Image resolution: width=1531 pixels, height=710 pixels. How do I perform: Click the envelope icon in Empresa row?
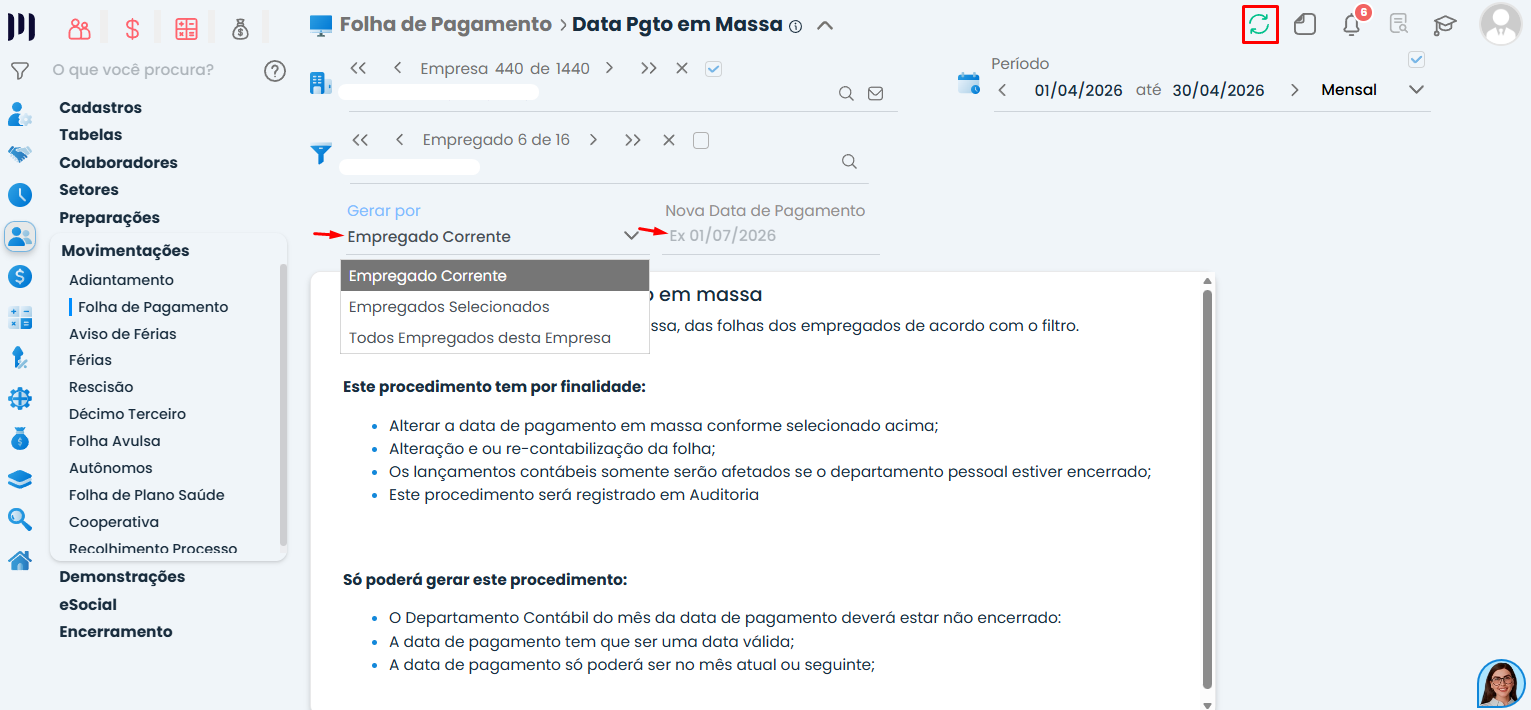875,93
